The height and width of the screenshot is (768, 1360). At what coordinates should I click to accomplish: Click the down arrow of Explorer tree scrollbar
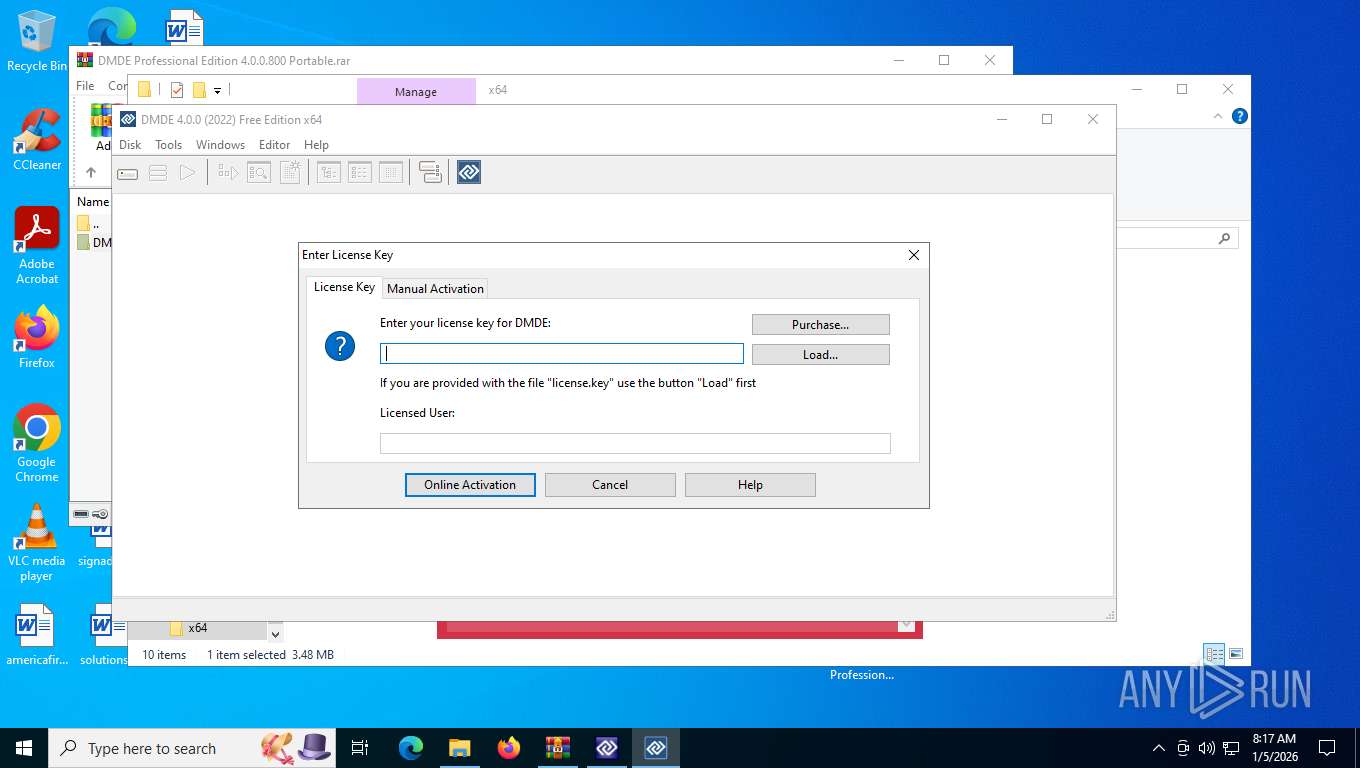click(x=275, y=633)
